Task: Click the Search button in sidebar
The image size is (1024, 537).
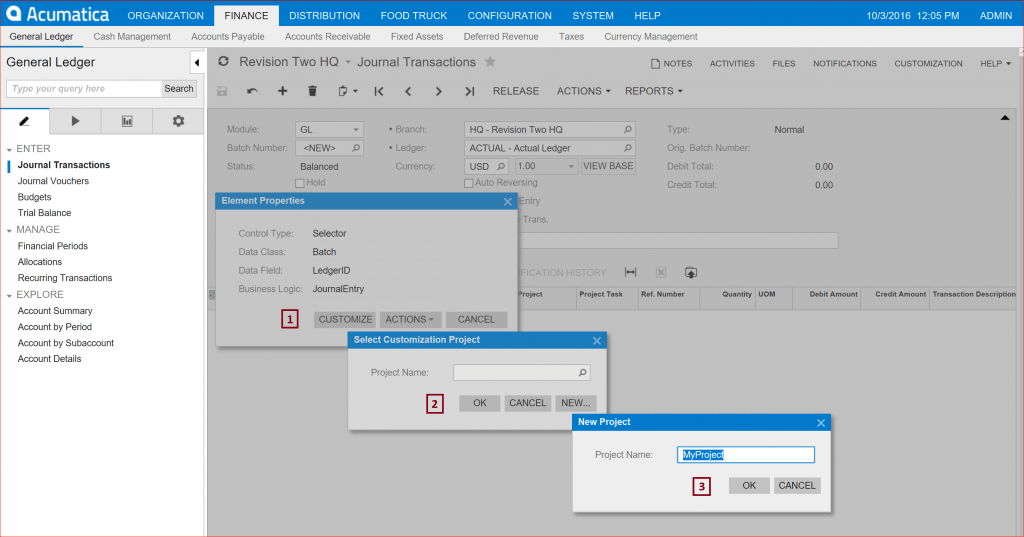Action: [x=178, y=88]
